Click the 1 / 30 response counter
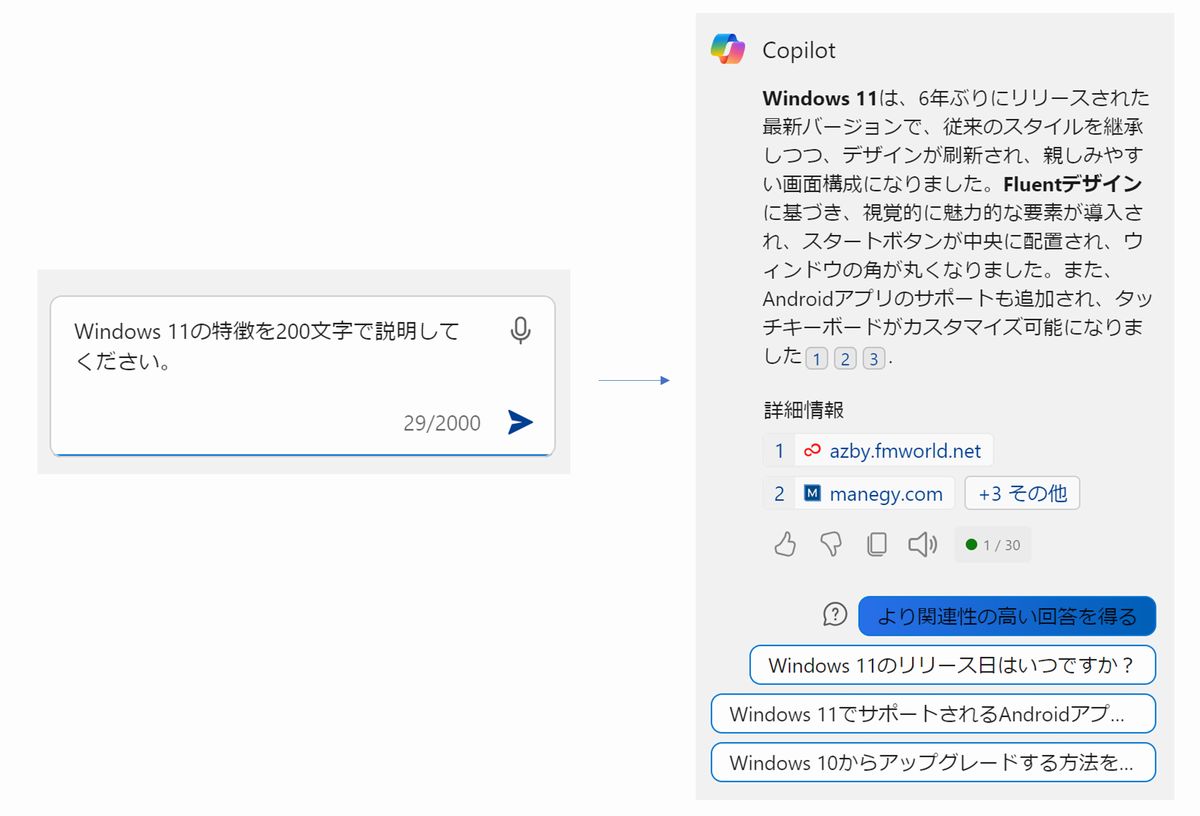The image size is (1200, 816). click(x=992, y=545)
